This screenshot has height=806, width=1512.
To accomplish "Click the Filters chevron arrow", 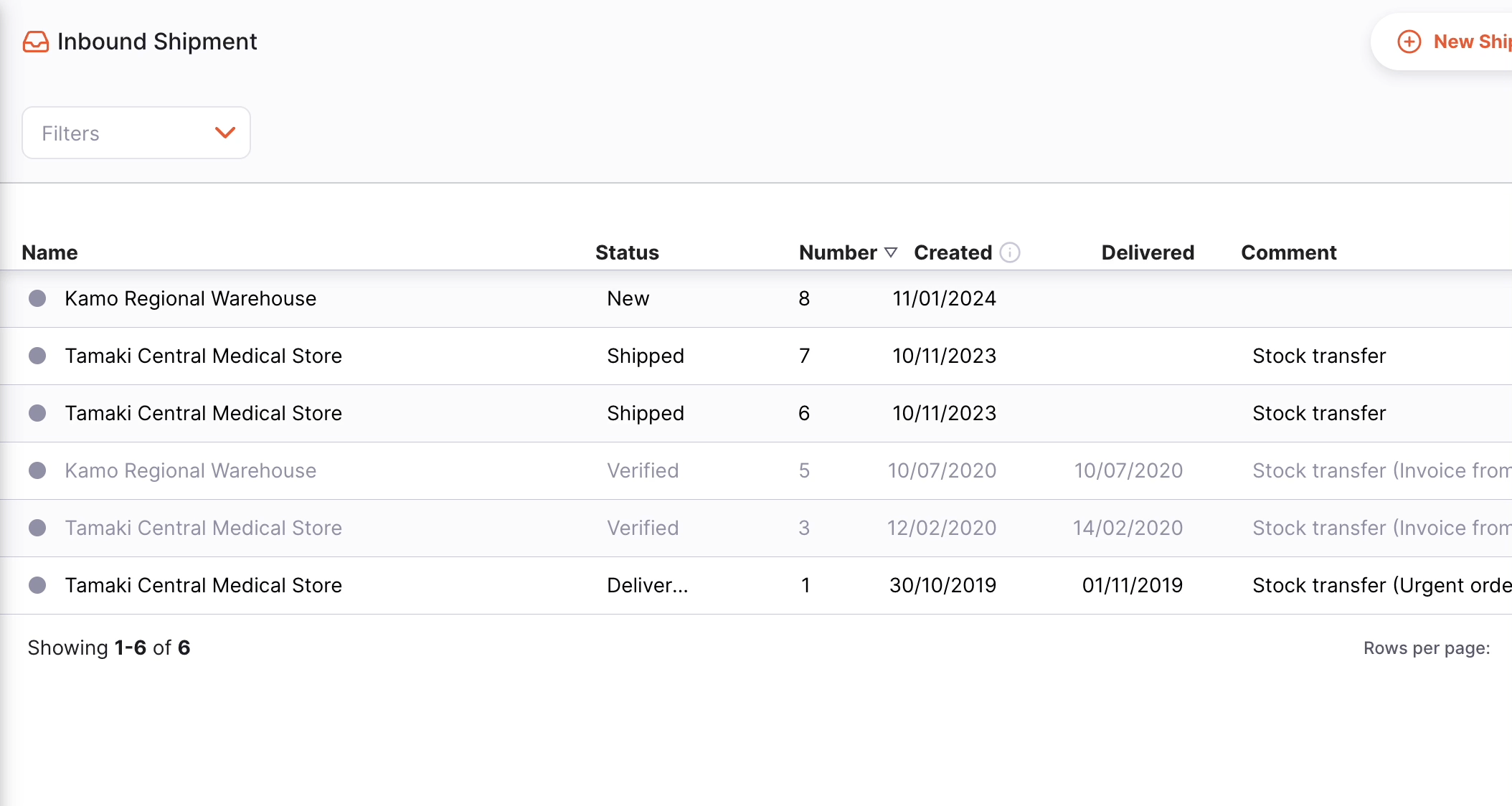I will (225, 133).
